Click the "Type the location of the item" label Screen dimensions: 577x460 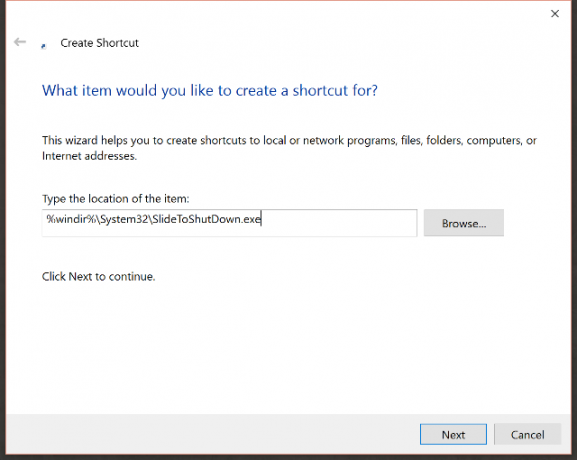[x=116, y=199]
